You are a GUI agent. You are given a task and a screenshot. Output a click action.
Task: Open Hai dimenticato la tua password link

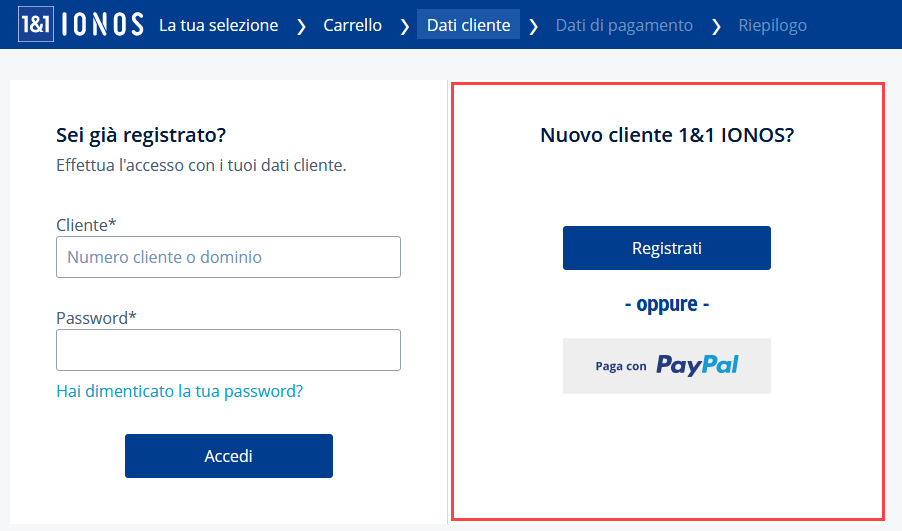click(179, 391)
